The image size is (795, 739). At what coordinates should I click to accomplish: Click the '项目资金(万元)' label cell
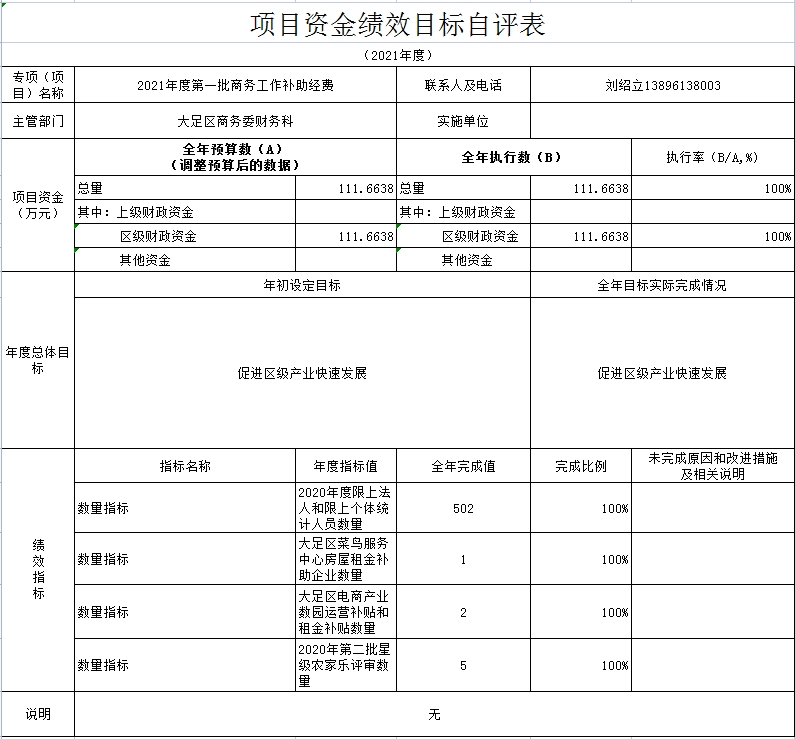(x=38, y=205)
